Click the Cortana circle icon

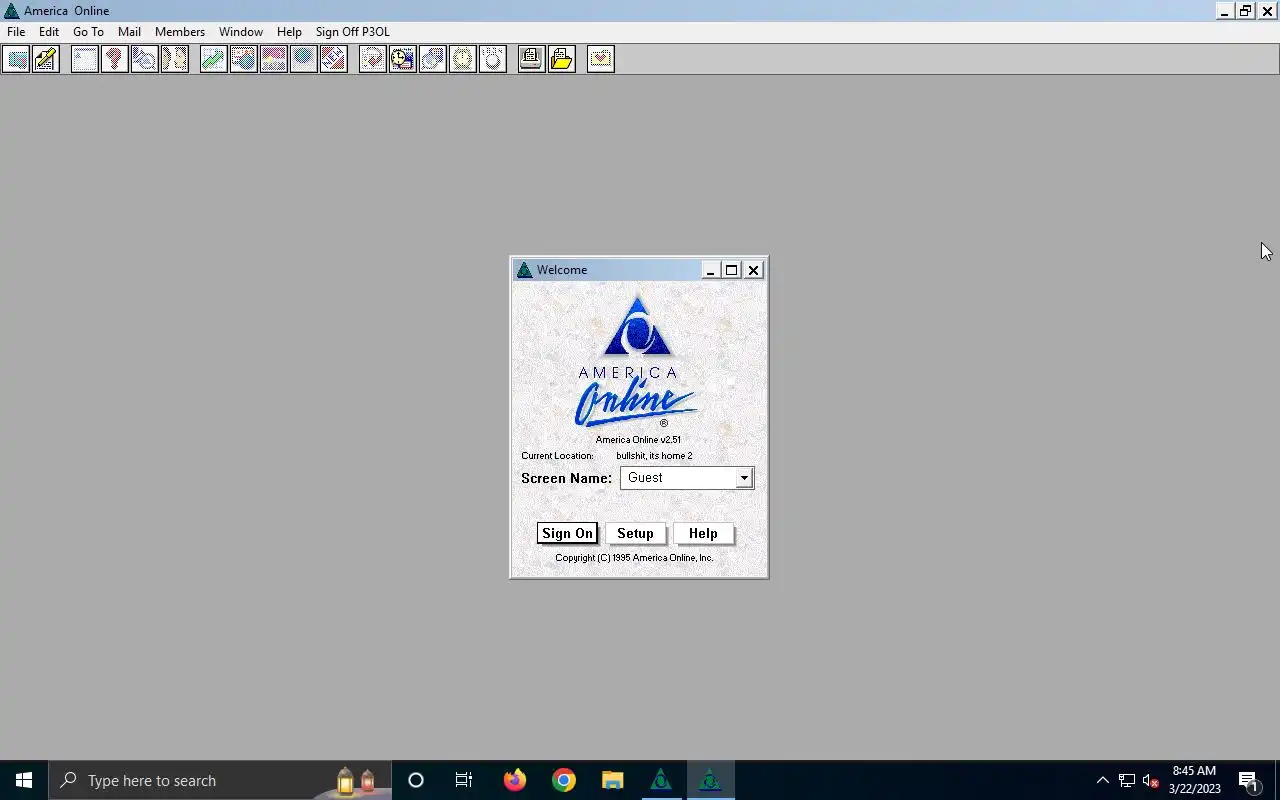[x=416, y=780]
